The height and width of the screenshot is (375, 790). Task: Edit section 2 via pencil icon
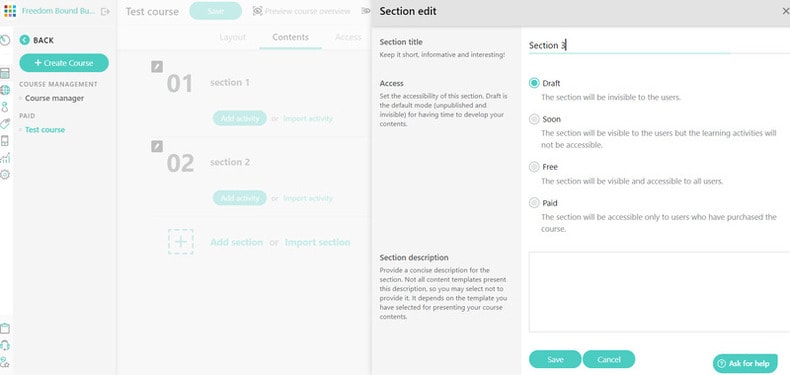tap(157, 146)
